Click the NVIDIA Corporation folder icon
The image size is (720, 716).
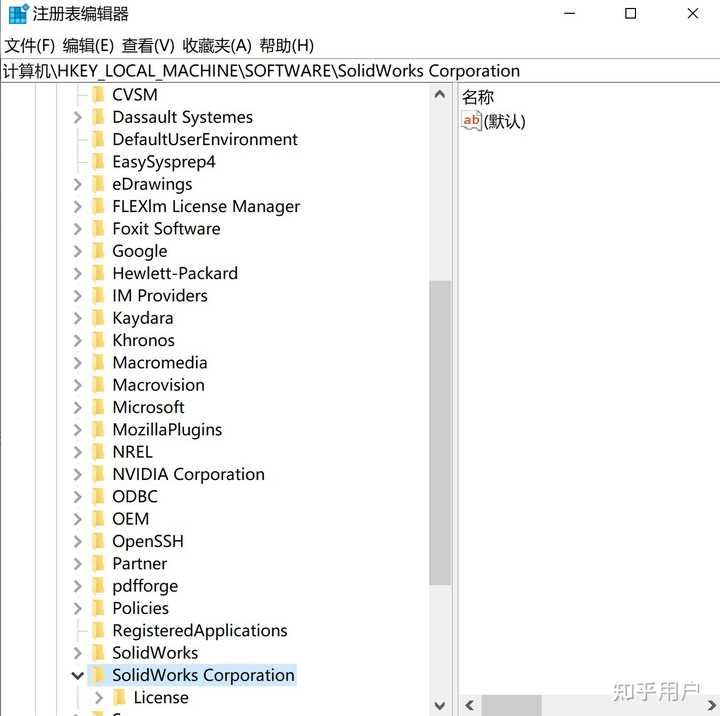(x=98, y=474)
